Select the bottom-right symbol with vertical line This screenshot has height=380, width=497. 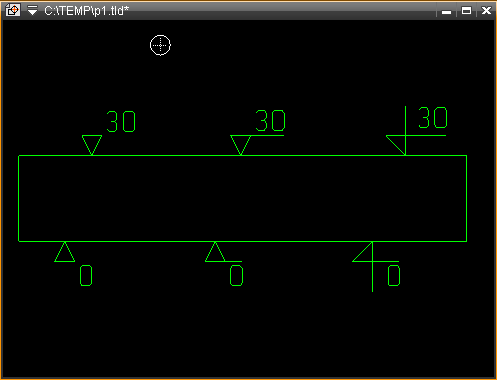pyautogui.click(x=375, y=267)
